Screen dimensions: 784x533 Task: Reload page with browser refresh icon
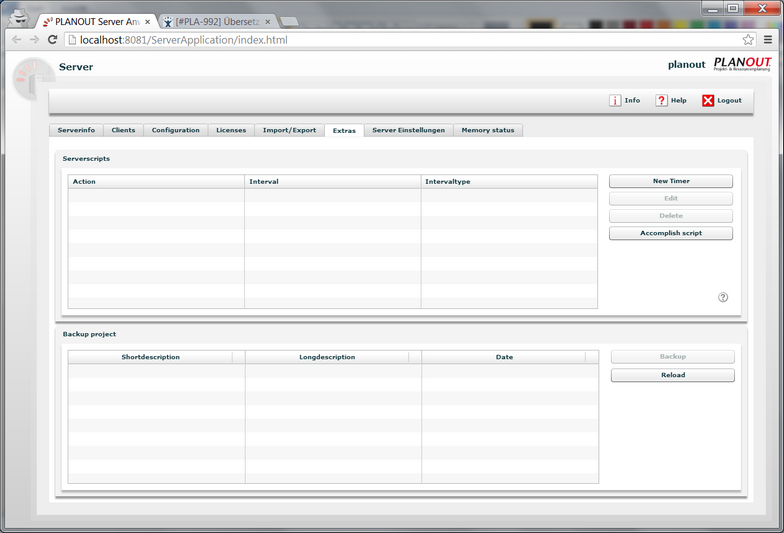tap(52, 40)
